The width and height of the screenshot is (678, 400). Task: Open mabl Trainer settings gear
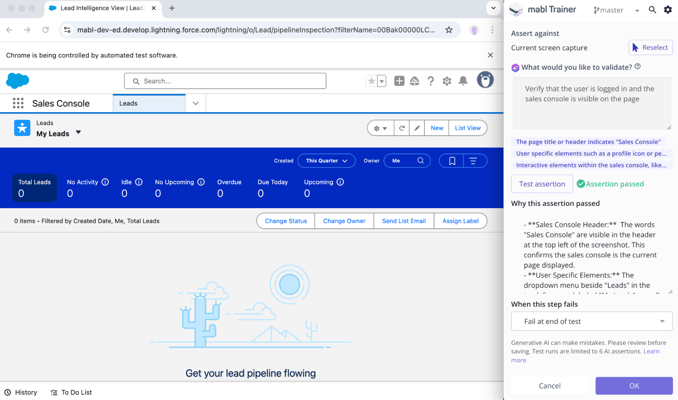[668, 10]
